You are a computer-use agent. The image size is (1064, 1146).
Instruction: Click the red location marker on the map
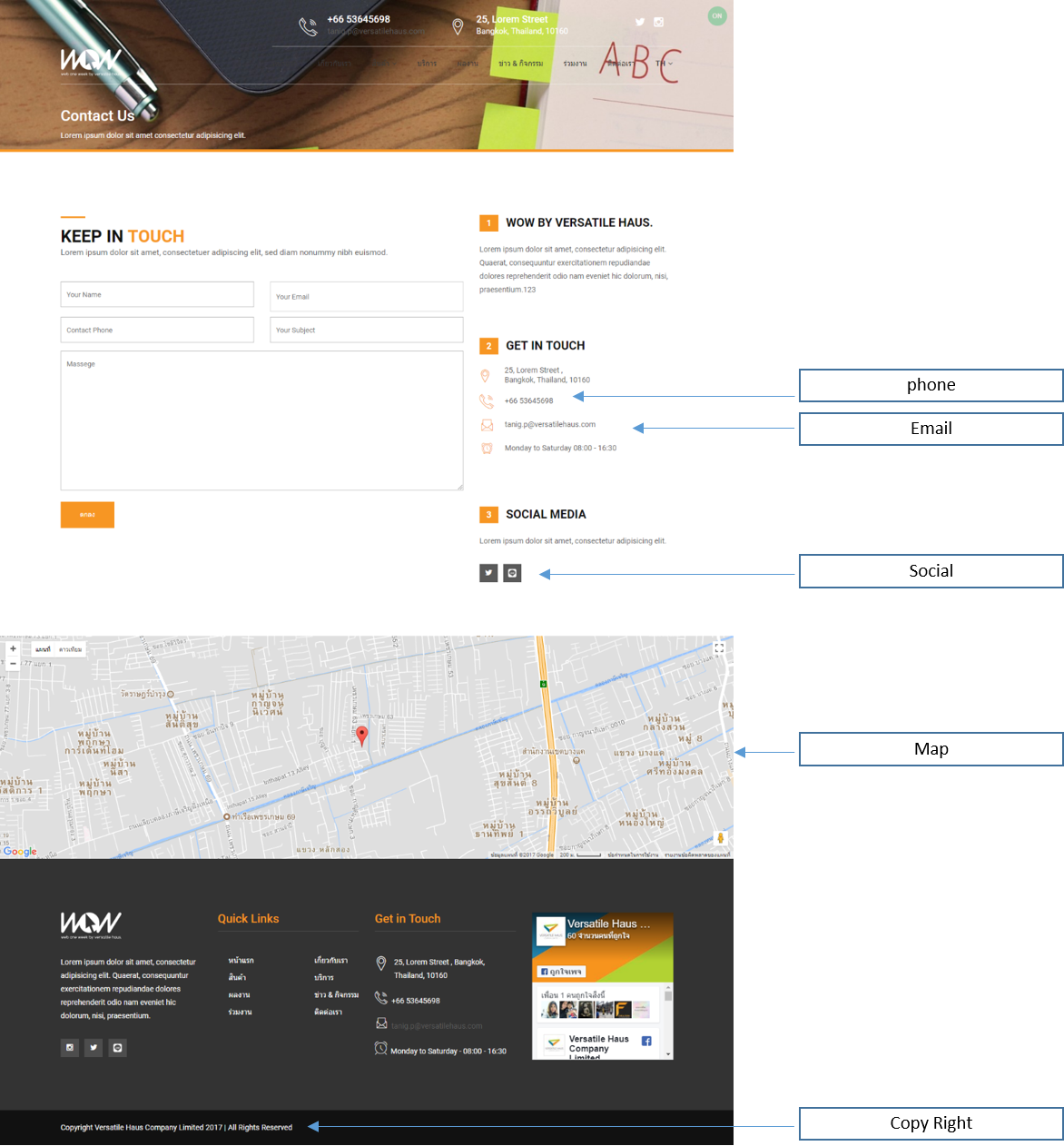361,736
